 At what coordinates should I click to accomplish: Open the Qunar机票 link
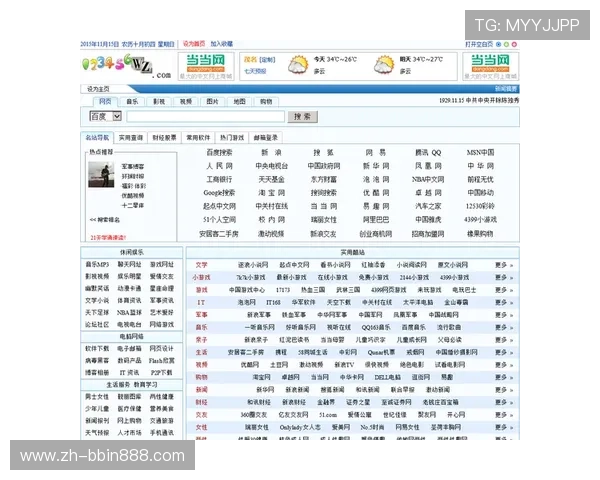[x=381, y=352]
